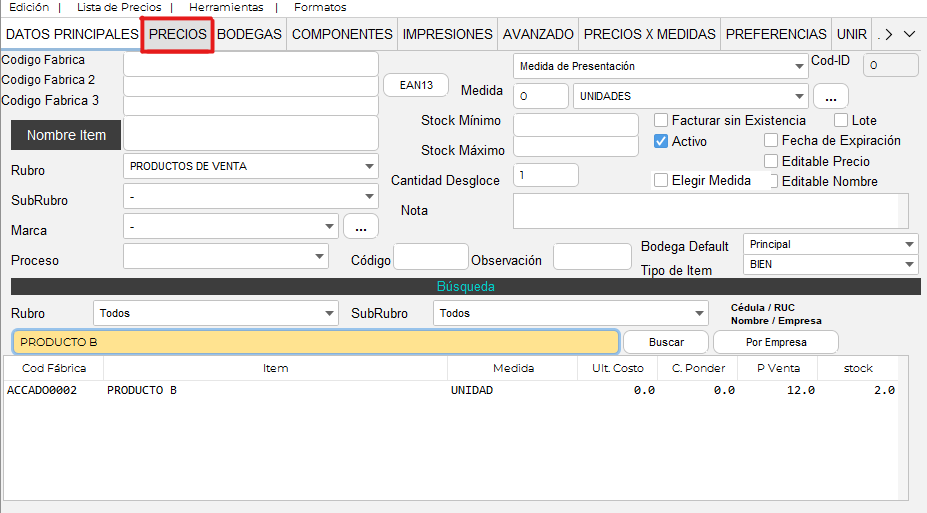Expand the Medida de Presentación dropdown
Screen dimensions: 927x513
click(x=660, y=66)
